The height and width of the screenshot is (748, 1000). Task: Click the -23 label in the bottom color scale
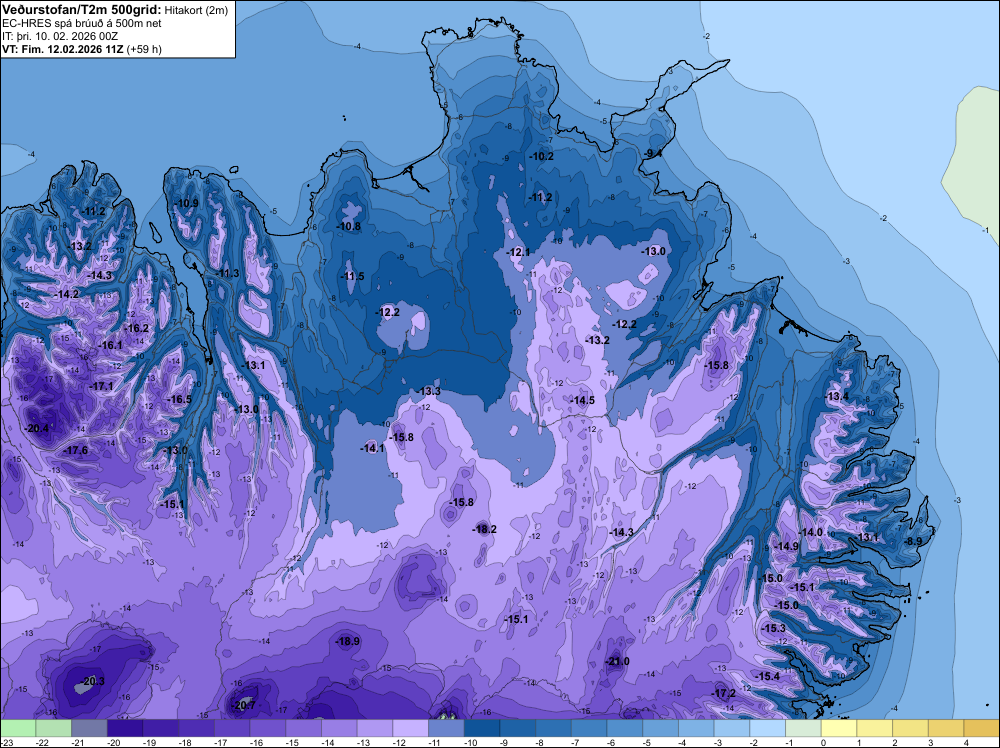click(7, 743)
